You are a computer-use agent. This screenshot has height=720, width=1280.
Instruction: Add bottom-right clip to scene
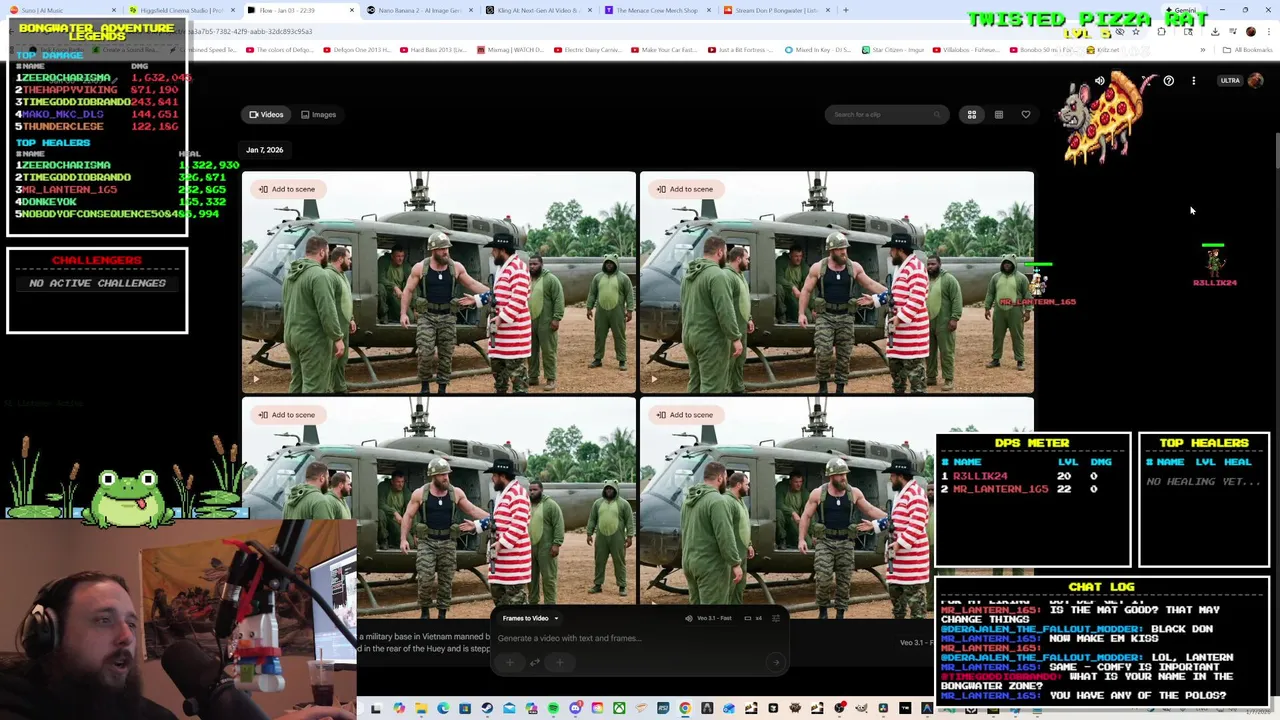(x=684, y=415)
